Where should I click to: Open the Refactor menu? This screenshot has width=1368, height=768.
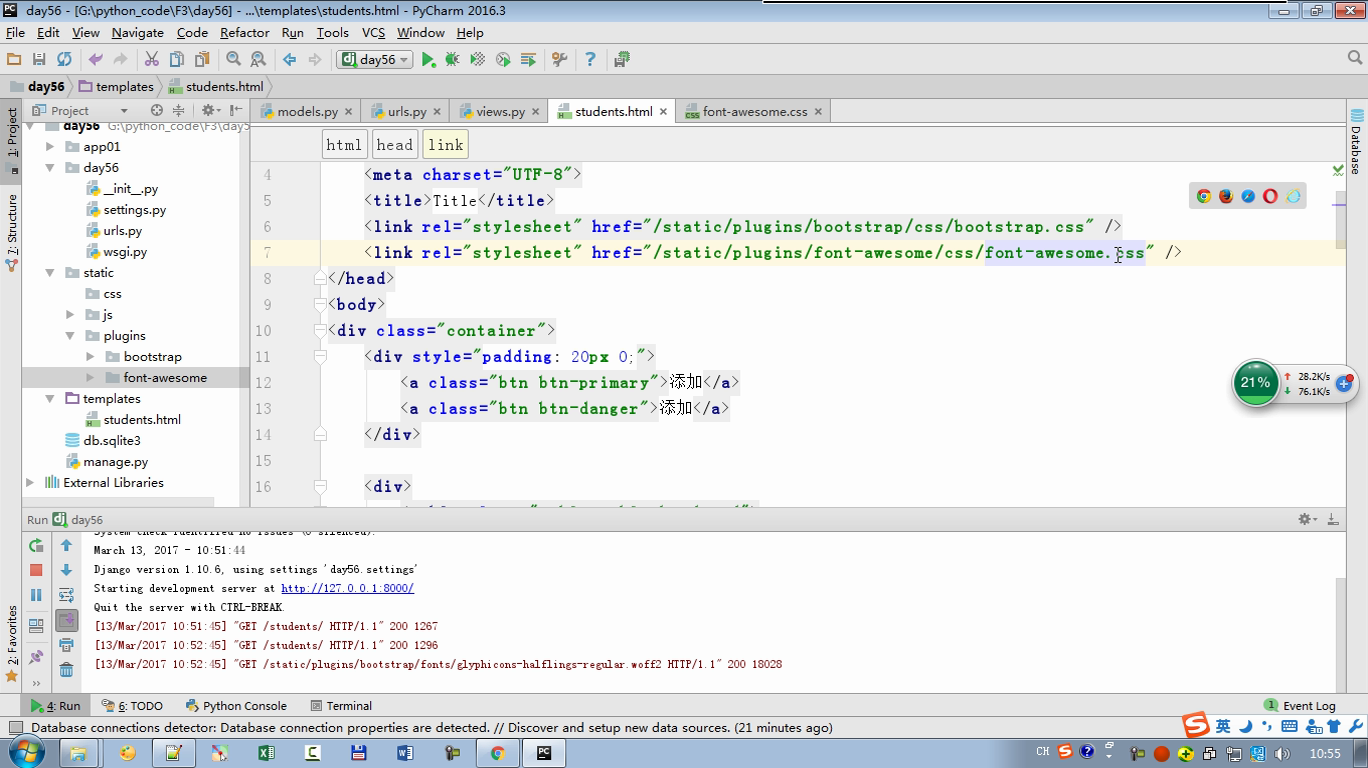tap(244, 32)
